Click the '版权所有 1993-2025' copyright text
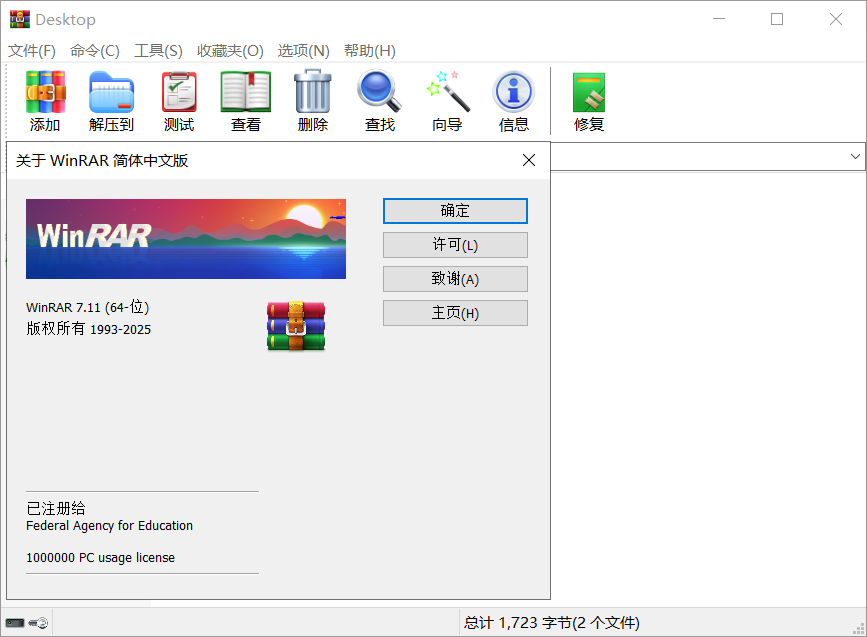Image resolution: width=867 pixels, height=637 pixels. [x=88, y=329]
